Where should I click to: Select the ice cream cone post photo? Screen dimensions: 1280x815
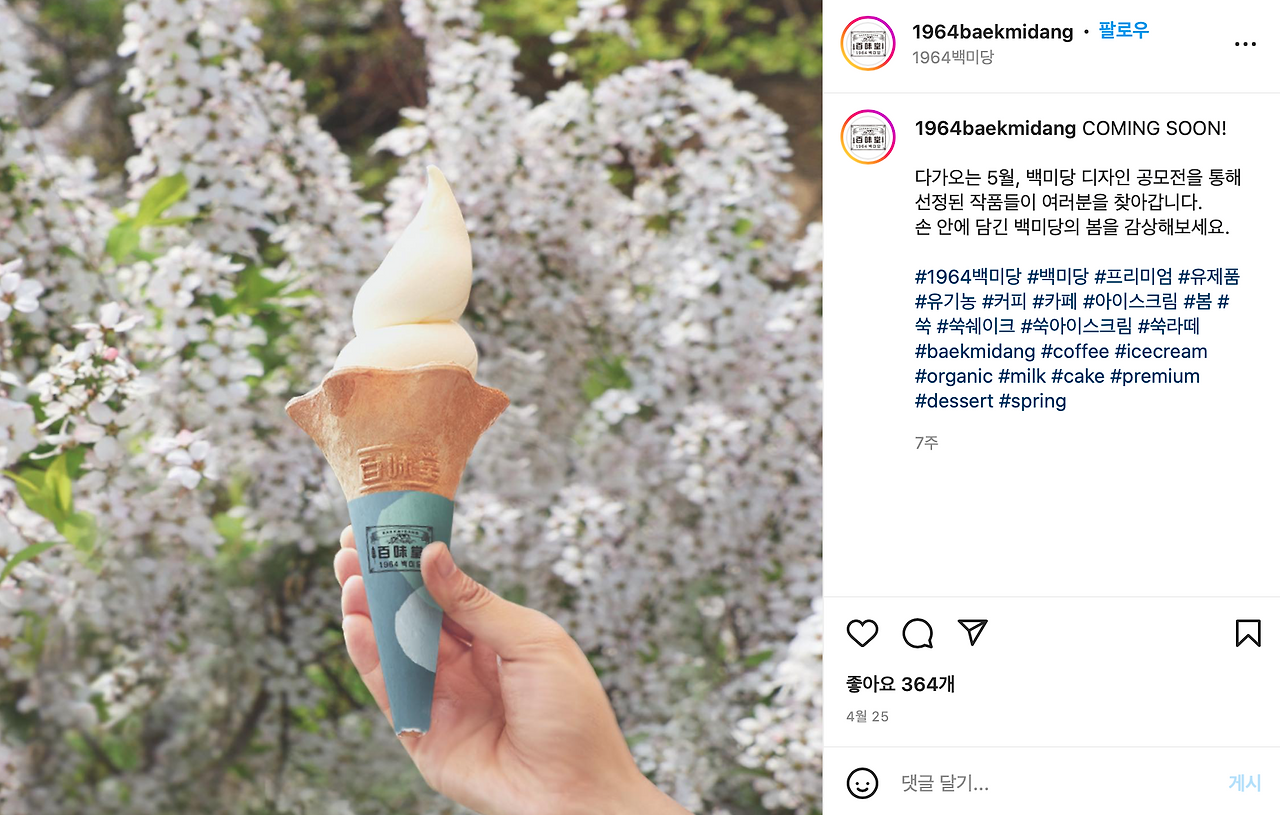click(411, 407)
